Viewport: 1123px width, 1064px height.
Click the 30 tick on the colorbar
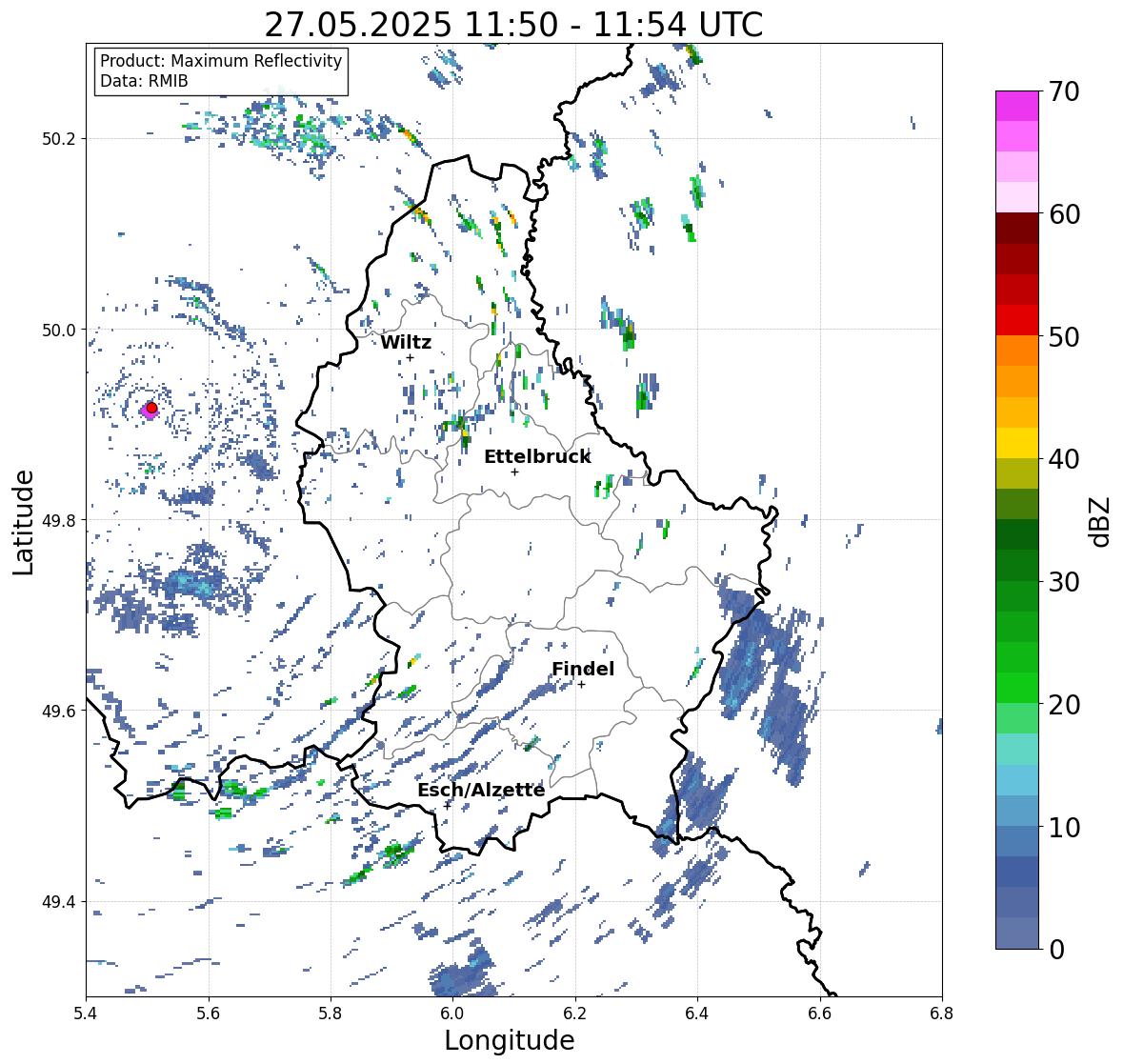pos(1064,582)
